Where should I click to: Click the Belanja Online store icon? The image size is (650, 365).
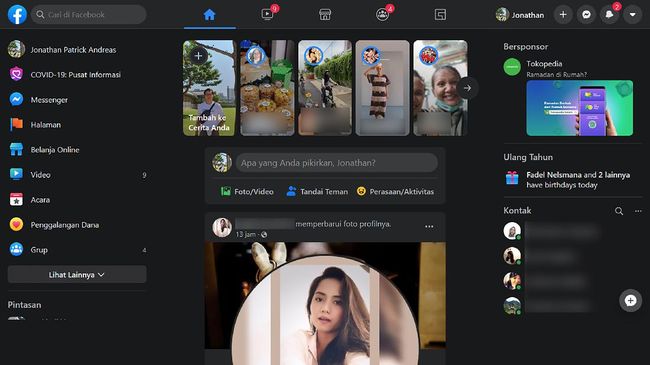[16, 150]
